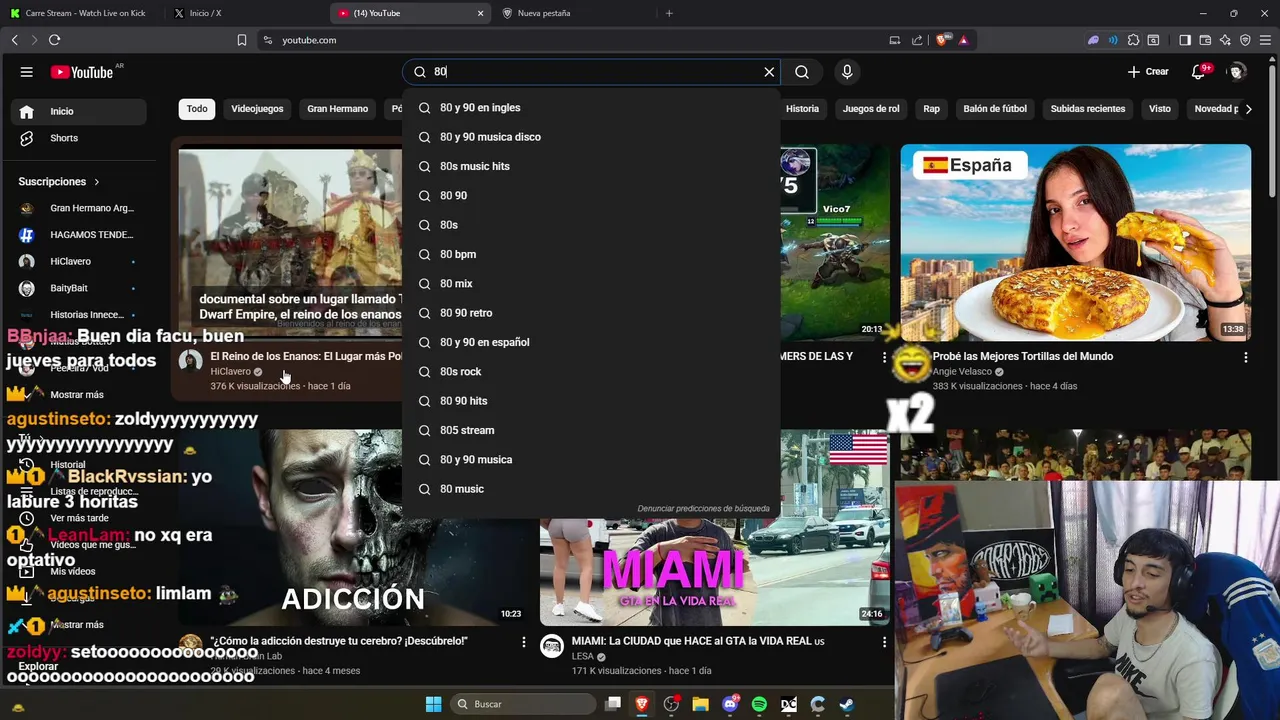This screenshot has height=720, width=1280.
Task: Open the Angie Velasco channel link
Action: pyautogui.click(x=962, y=372)
